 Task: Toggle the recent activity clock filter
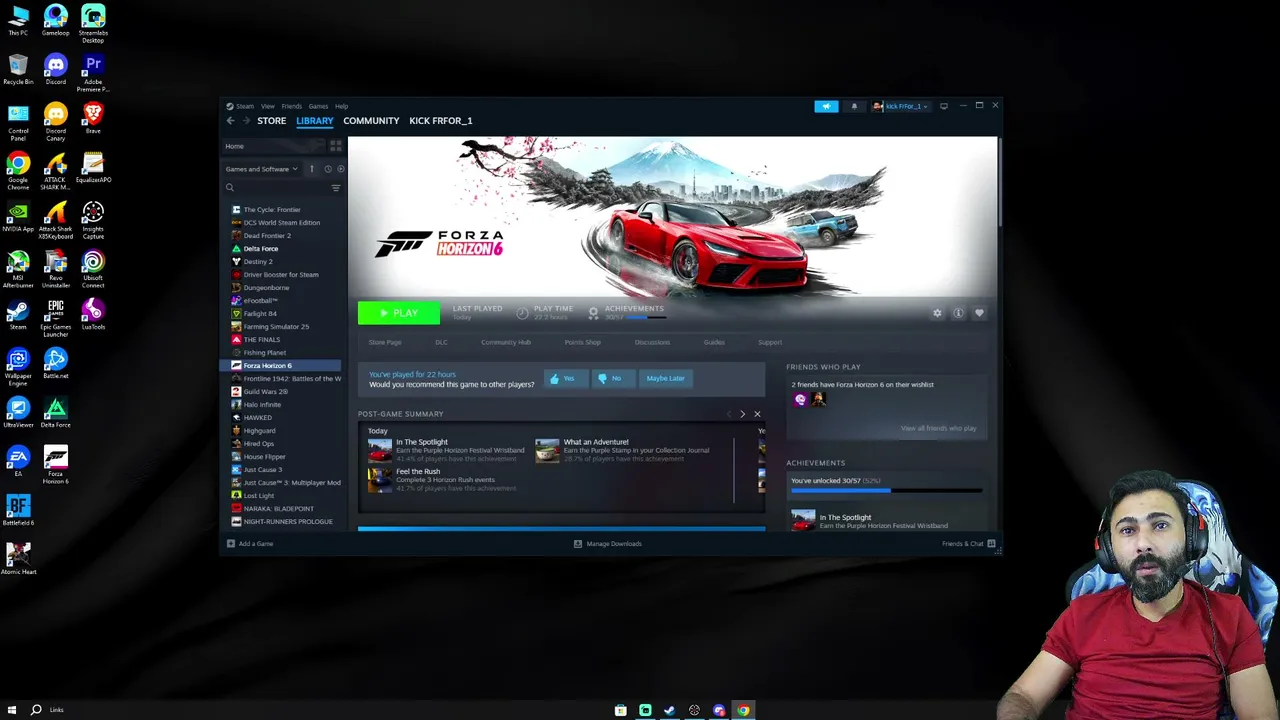327,169
